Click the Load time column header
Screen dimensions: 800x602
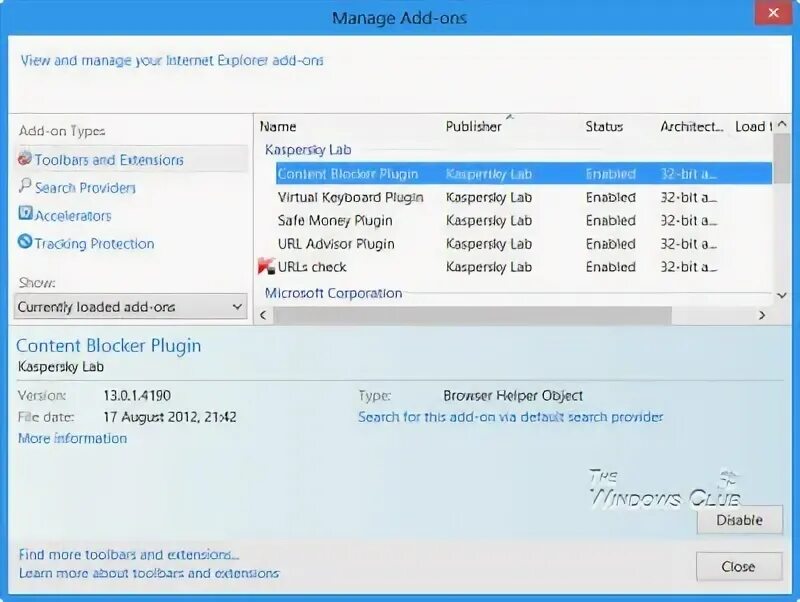pyautogui.click(x=753, y=127)
